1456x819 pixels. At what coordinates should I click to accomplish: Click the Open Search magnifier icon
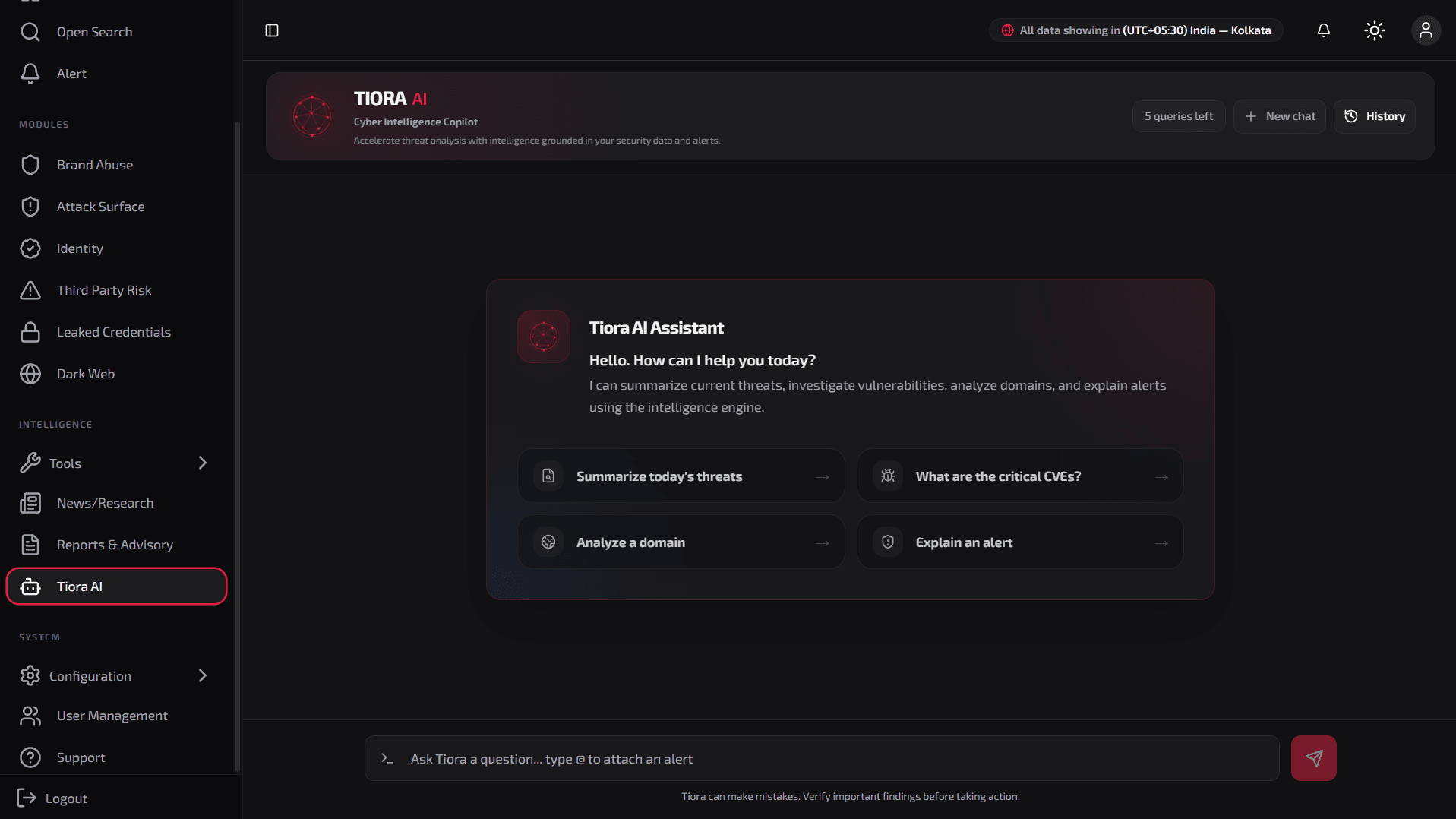30,32
